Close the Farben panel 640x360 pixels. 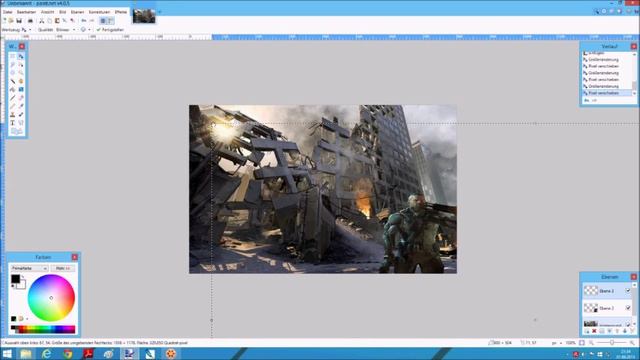[74, 257]
